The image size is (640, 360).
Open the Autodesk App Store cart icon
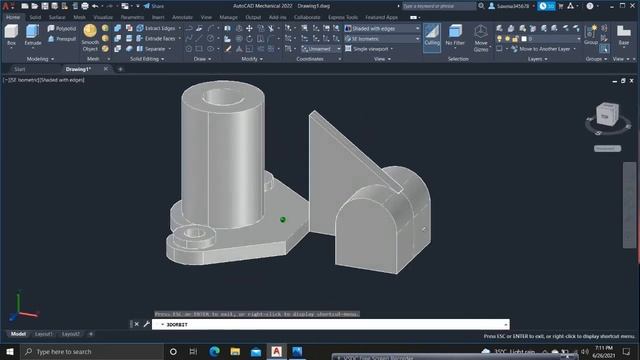pos(561,6)
